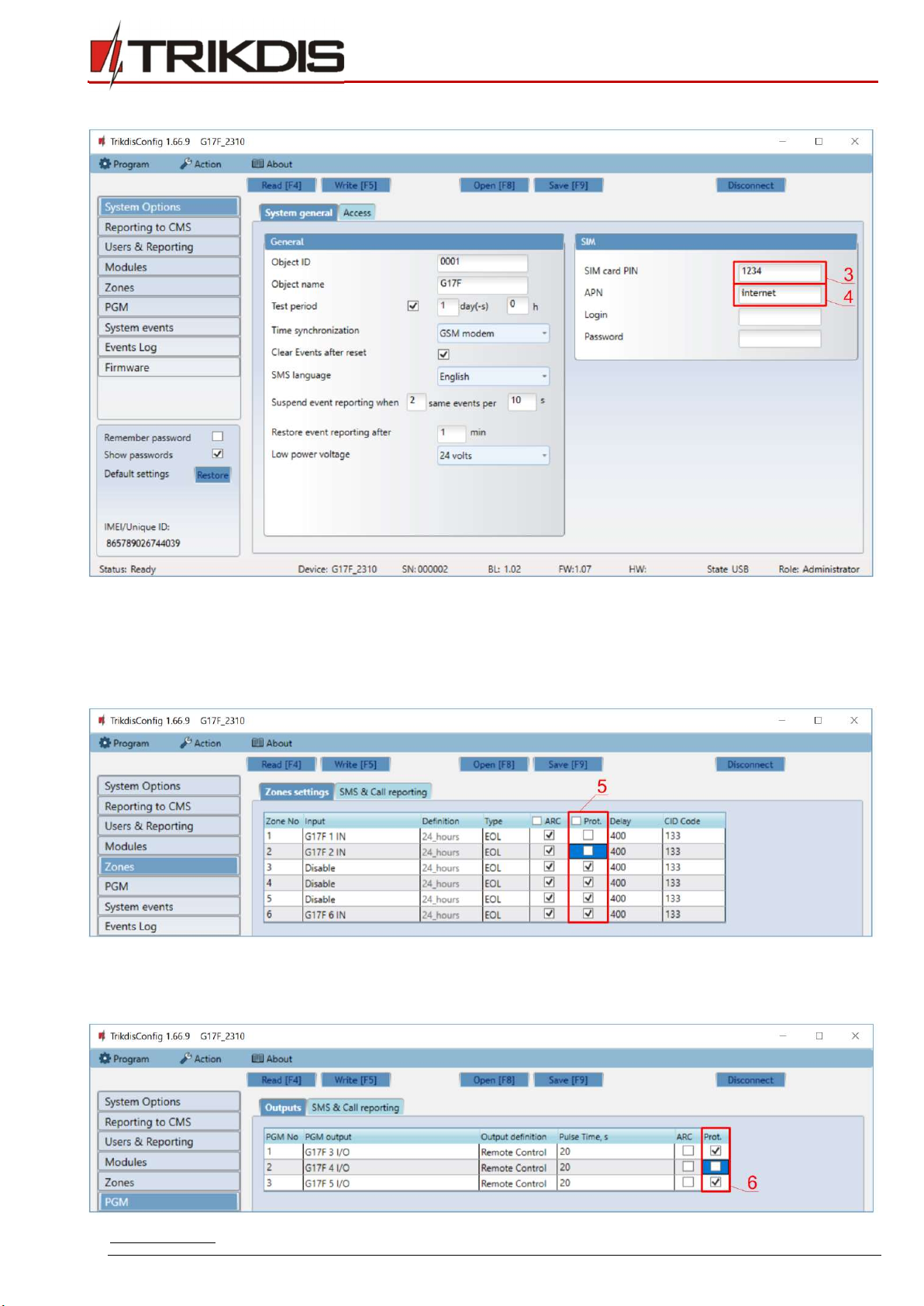Open the SMS language dropdown
This screenshot has height=1306, width=924.
tap(493, 377)
